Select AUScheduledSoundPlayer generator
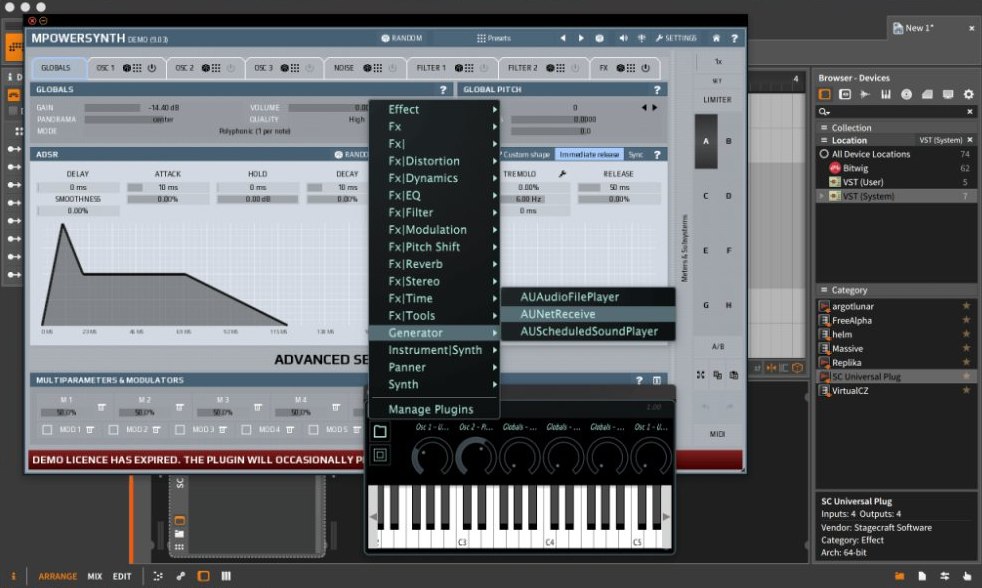The height and width of the screenshot is (588, 982). (x=588, y=331)
